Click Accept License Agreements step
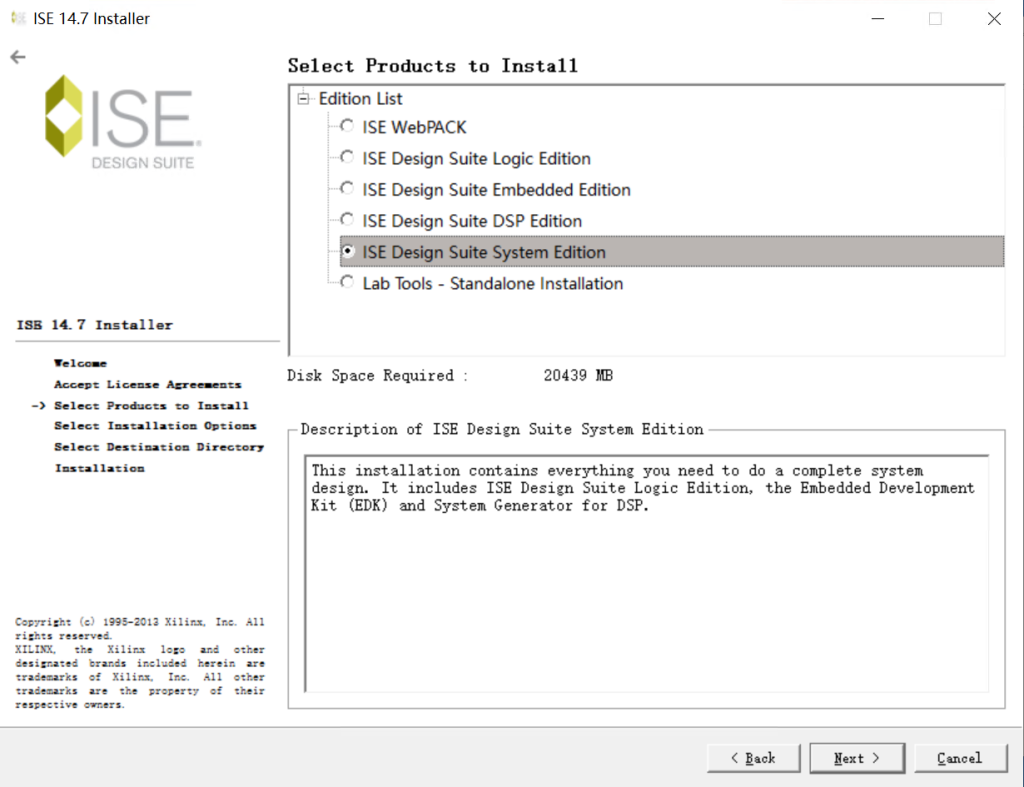The width and height of the screenshot is (1024, 787). 147,384
